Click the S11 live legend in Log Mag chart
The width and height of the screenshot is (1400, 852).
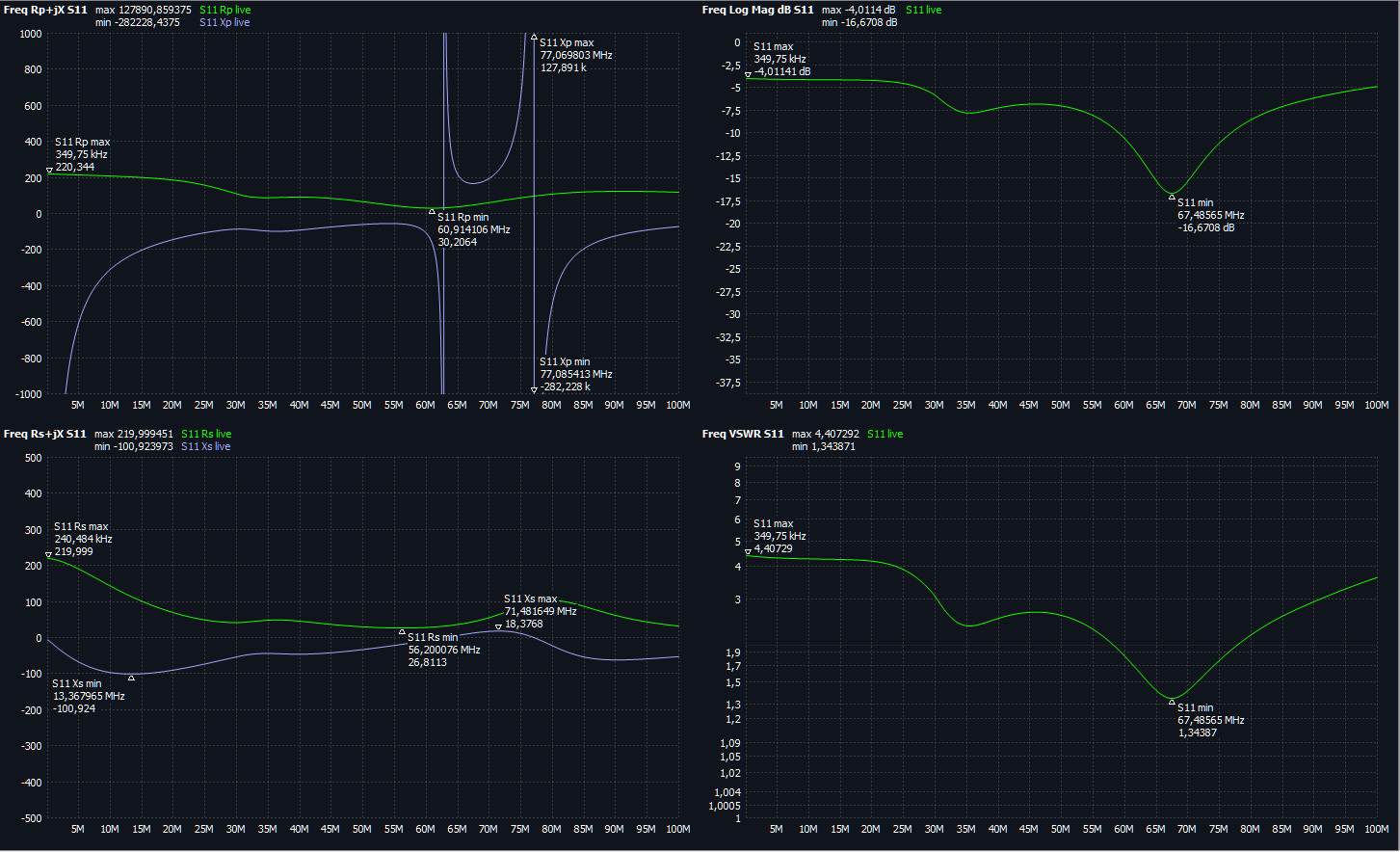pyautogui.click(x=923, y=10)
